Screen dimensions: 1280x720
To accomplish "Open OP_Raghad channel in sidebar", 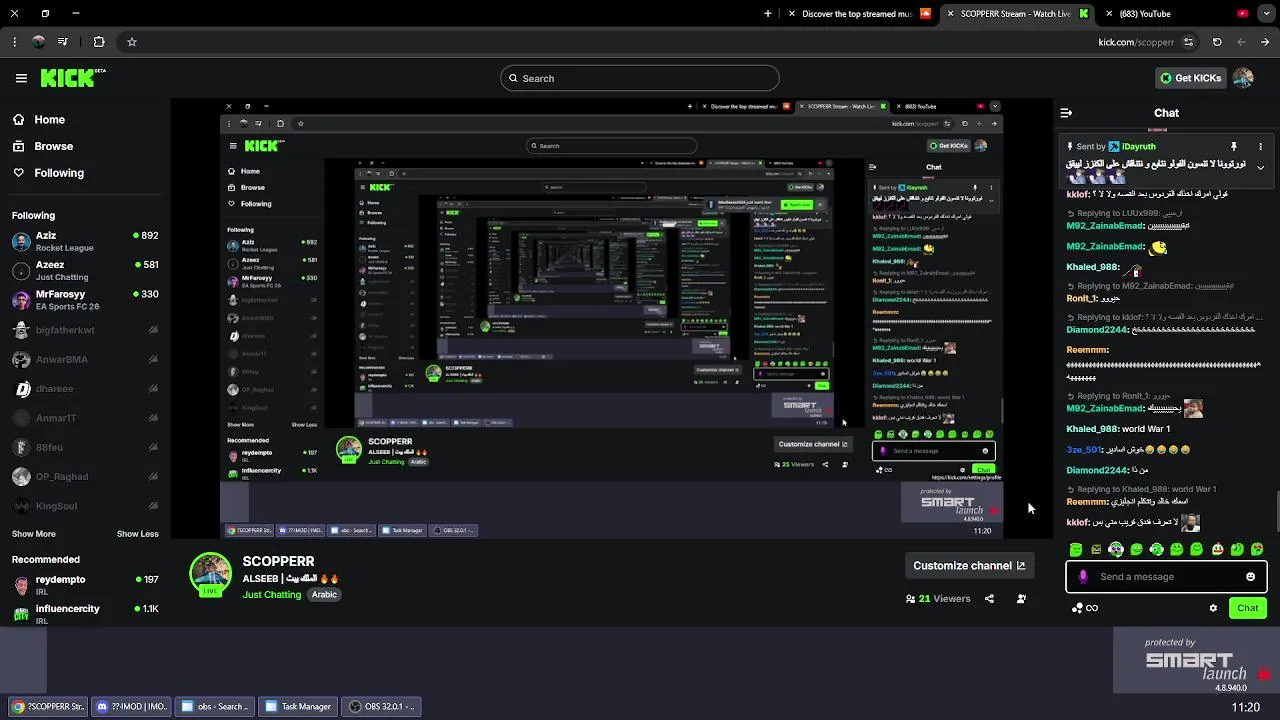I will coord(85,477).
